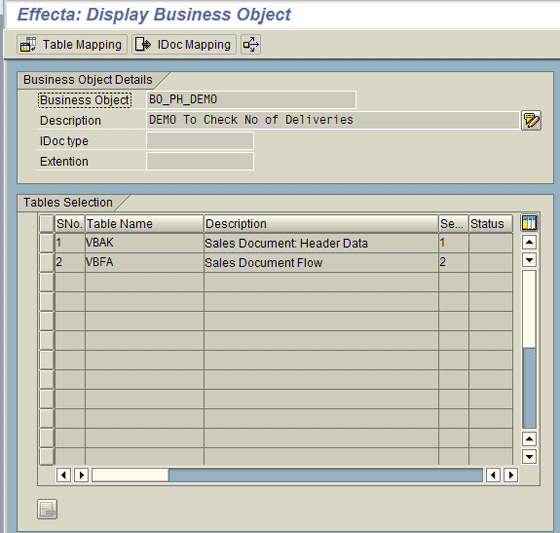Image resolution: width=560 pixels, height=533 pixels.
Task: Click the top vertical scroll down arrow
Action: tap(529, 260)
